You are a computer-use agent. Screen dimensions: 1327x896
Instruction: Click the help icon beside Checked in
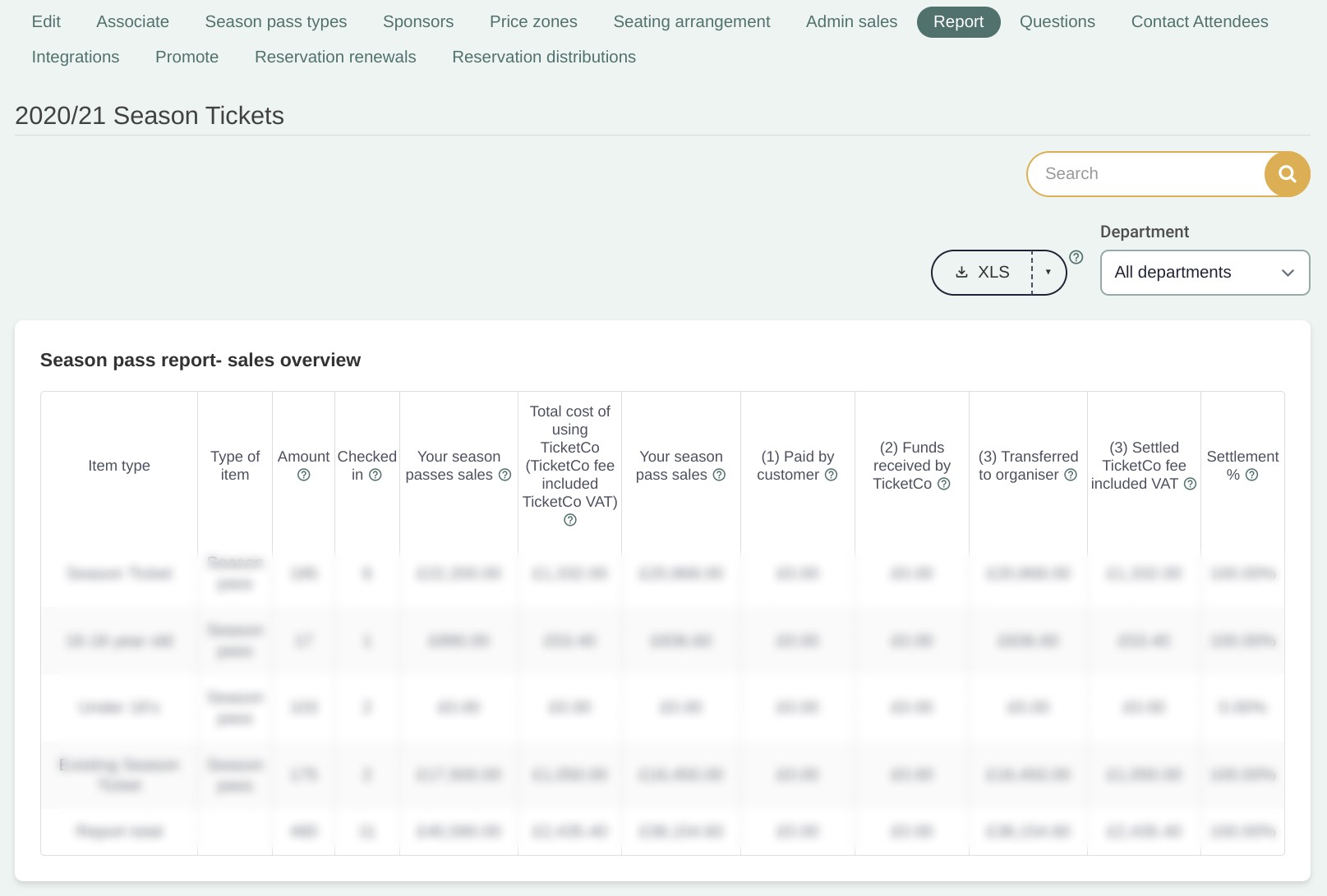[x=376, y=475]
